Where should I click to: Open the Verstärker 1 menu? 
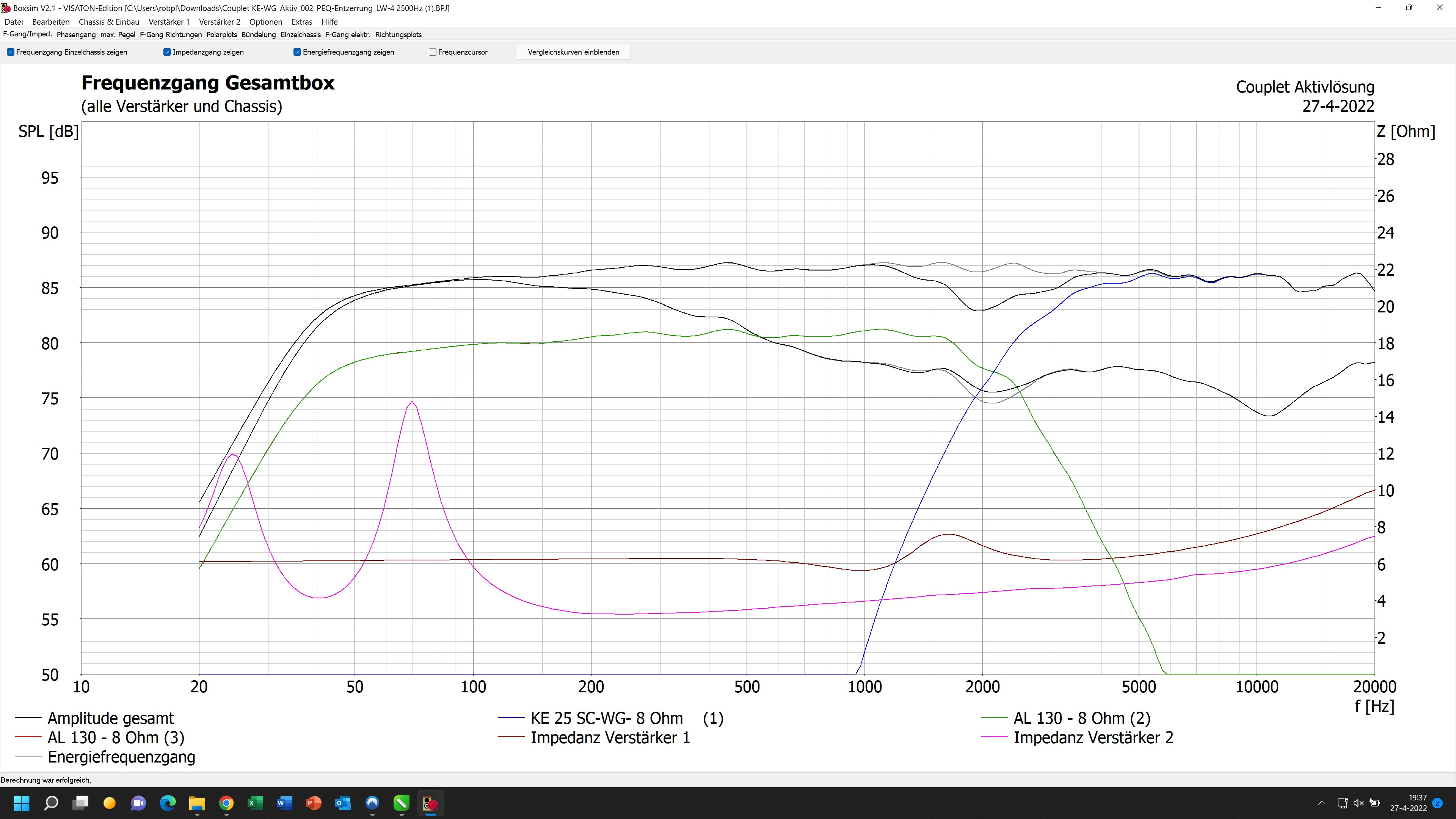[168, 22]
